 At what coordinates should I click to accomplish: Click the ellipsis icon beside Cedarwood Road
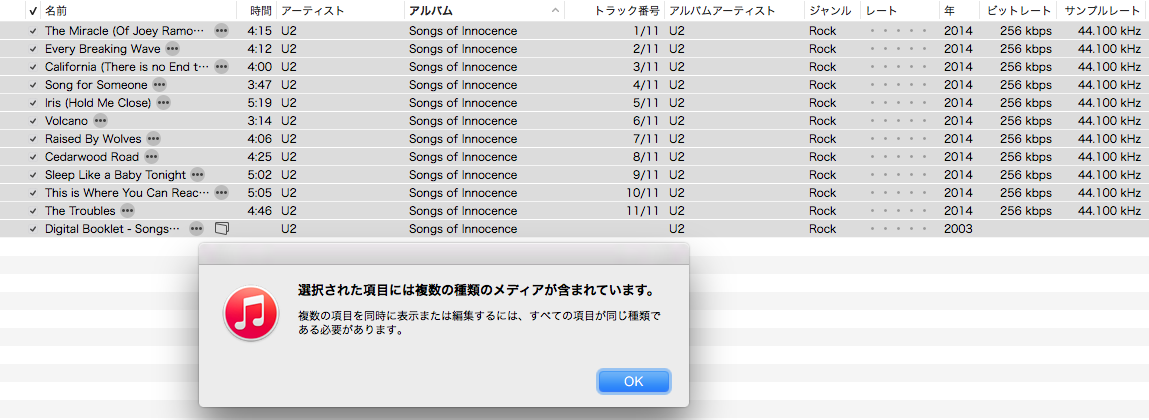click(x=151, y=157)
